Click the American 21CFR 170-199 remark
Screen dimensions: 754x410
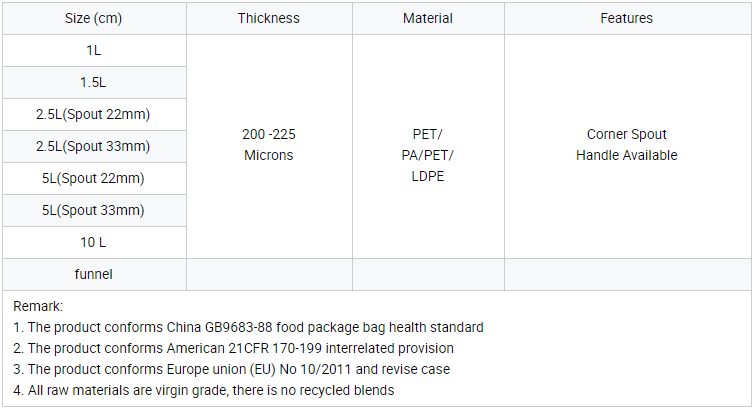233,348
